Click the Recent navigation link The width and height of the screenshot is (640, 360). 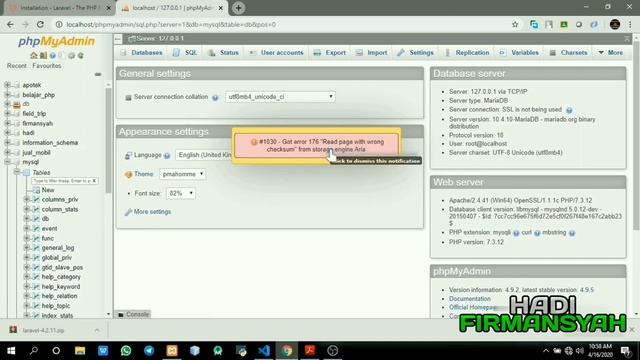[17, 66]
